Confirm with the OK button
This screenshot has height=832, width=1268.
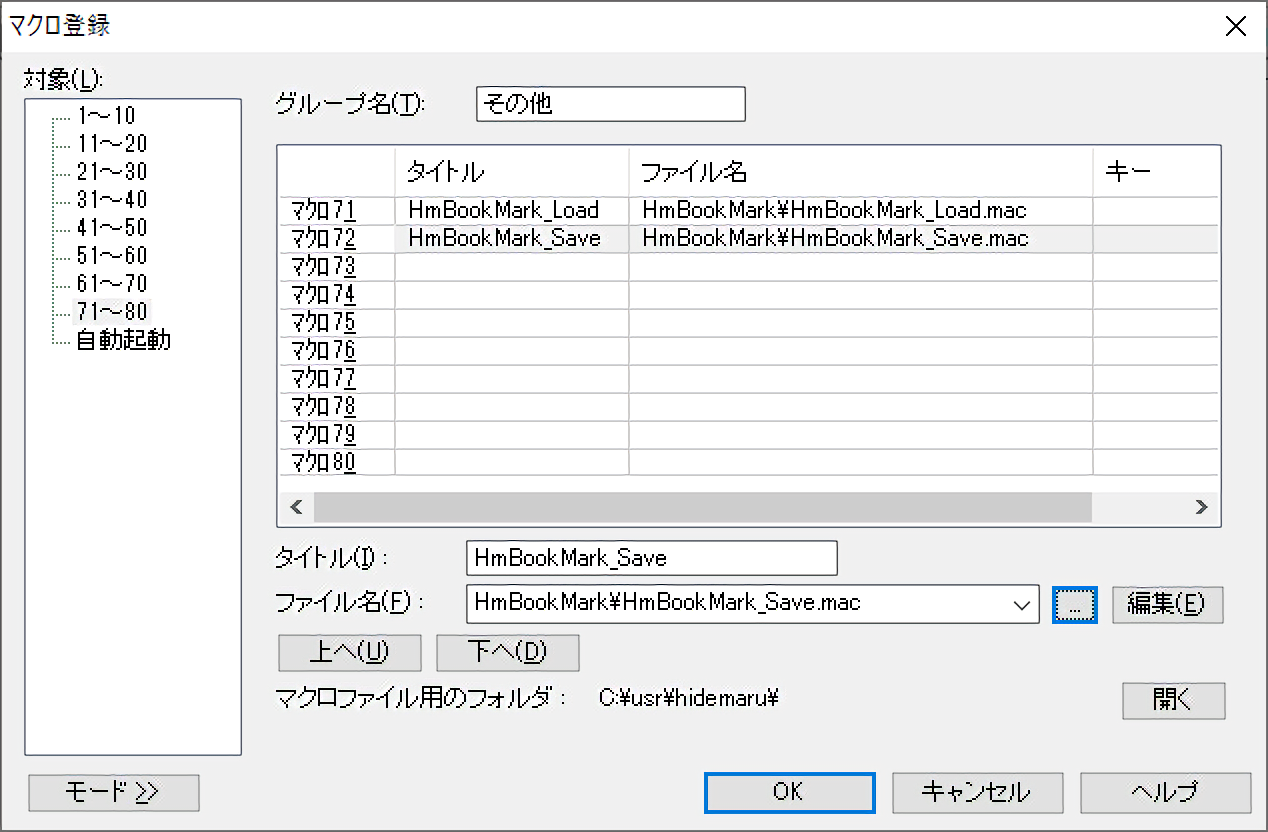[x=789, y=792]
